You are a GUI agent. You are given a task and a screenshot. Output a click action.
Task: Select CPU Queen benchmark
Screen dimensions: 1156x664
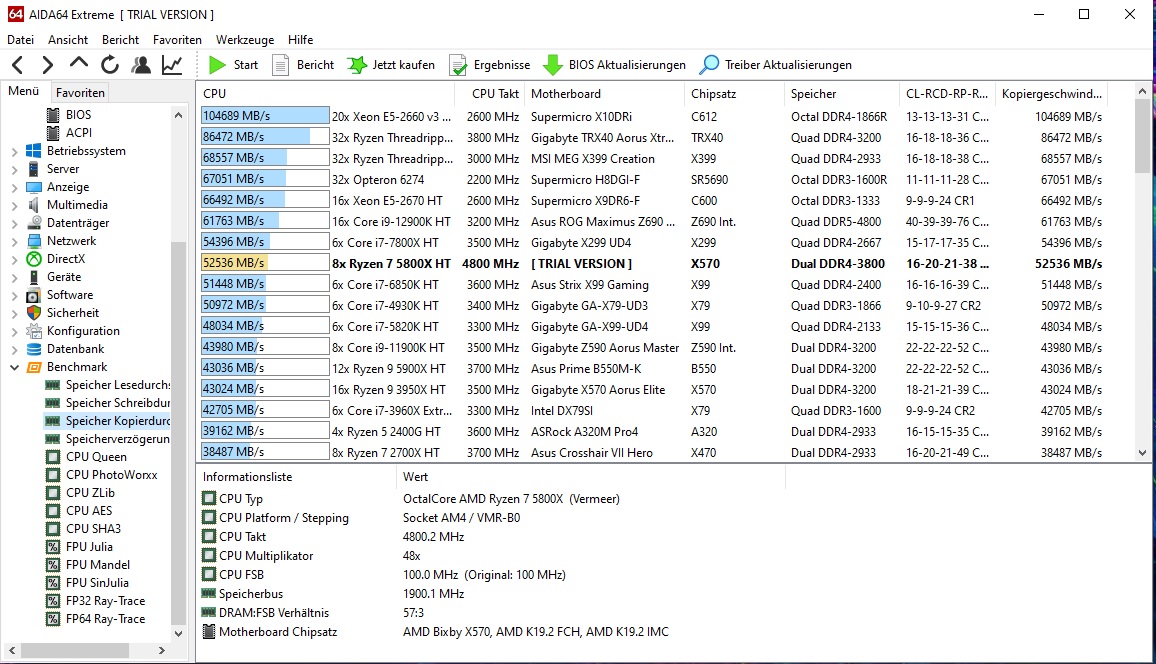click(96, 457)
